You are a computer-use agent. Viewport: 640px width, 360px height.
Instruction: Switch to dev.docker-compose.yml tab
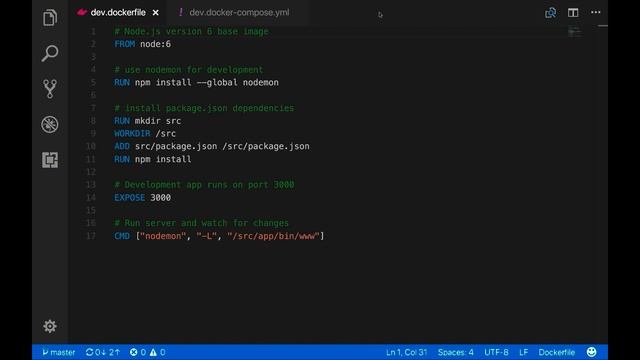coord(239,13)
